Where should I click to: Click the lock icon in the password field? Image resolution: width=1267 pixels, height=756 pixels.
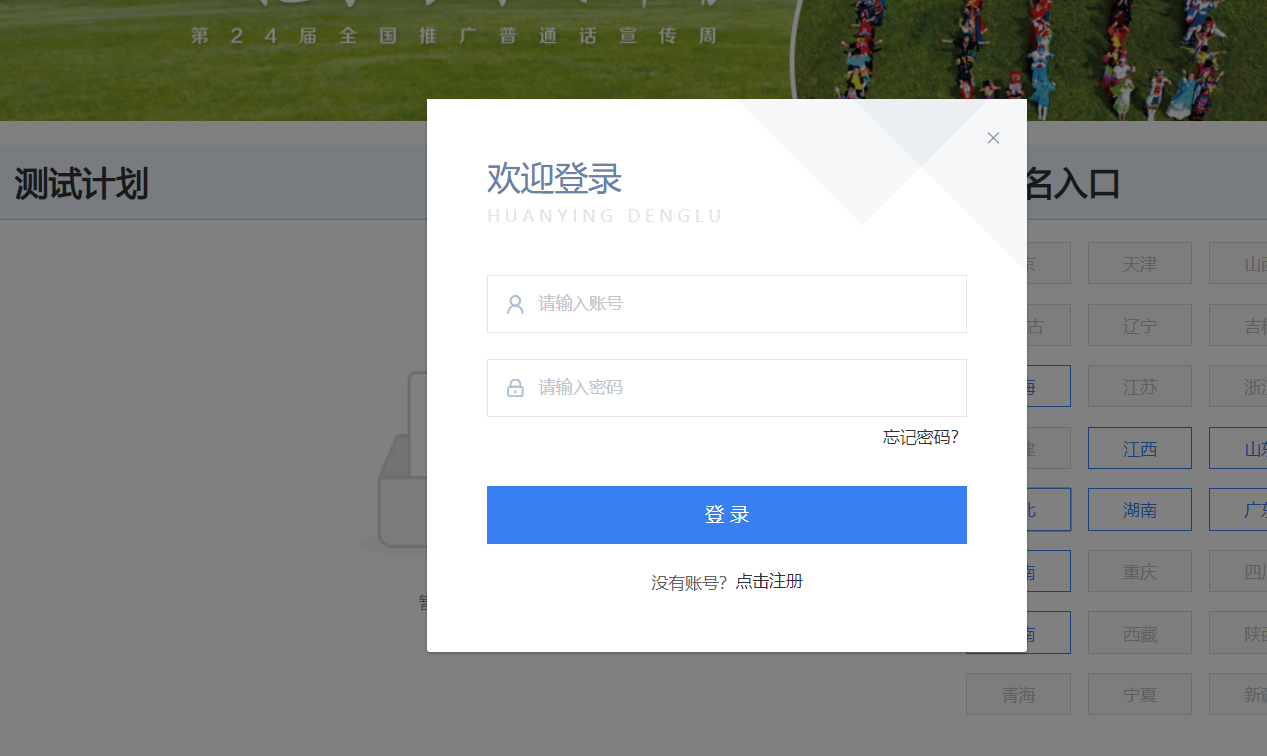tap(515, 388)
